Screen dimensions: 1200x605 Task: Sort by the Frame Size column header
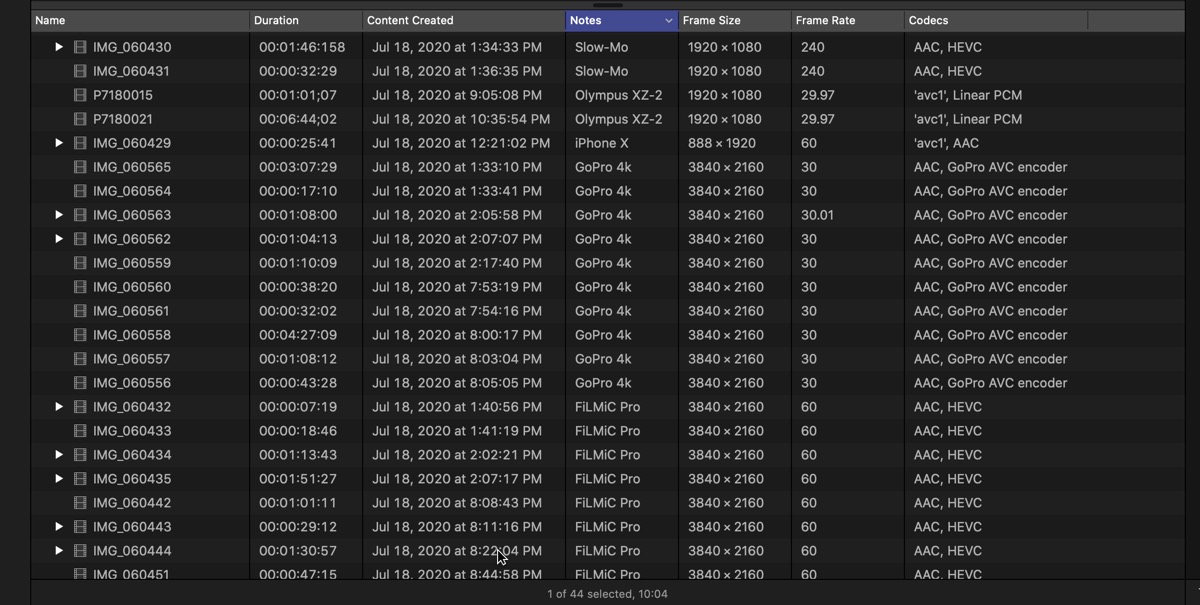click(734, 20)
